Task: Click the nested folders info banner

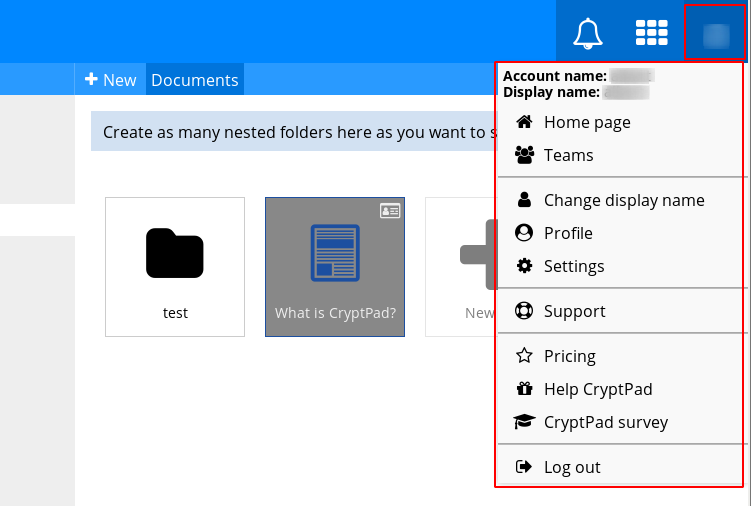Action: pos(294,131)
